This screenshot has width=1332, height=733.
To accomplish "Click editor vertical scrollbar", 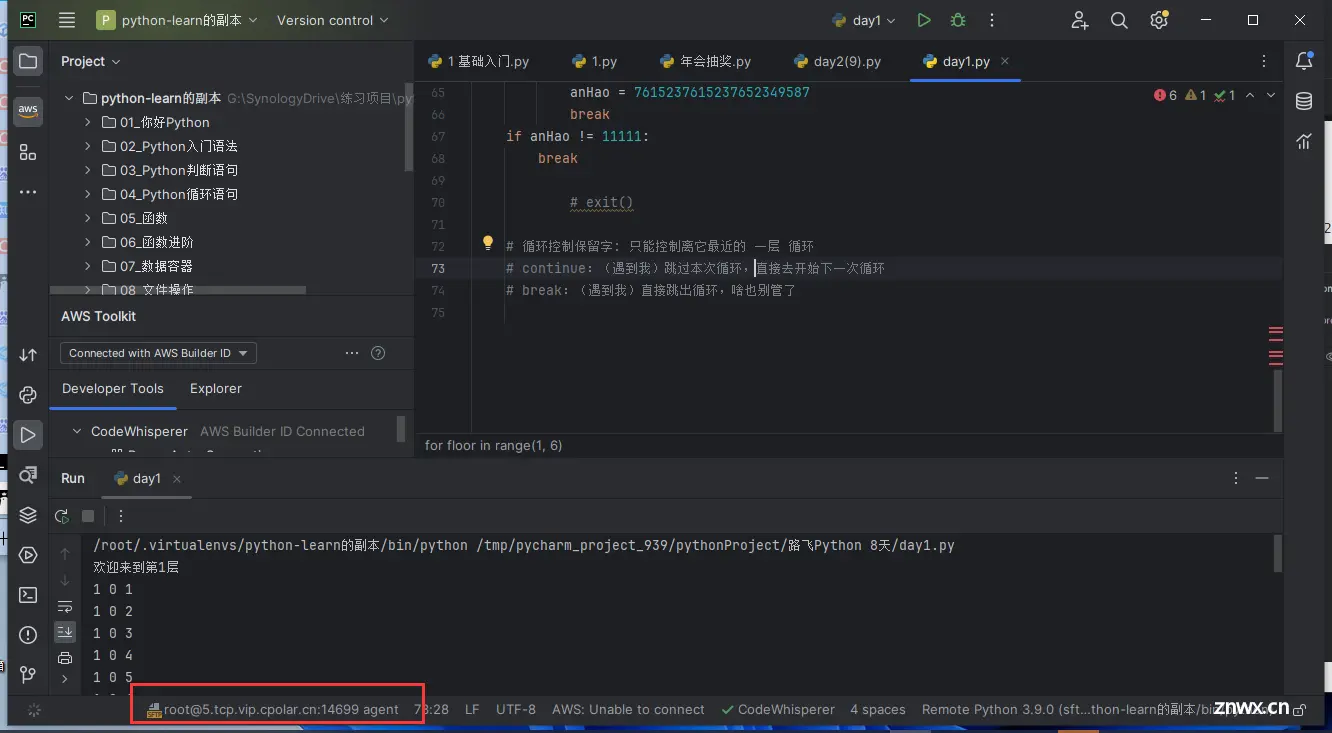I will coord(1278,400).
